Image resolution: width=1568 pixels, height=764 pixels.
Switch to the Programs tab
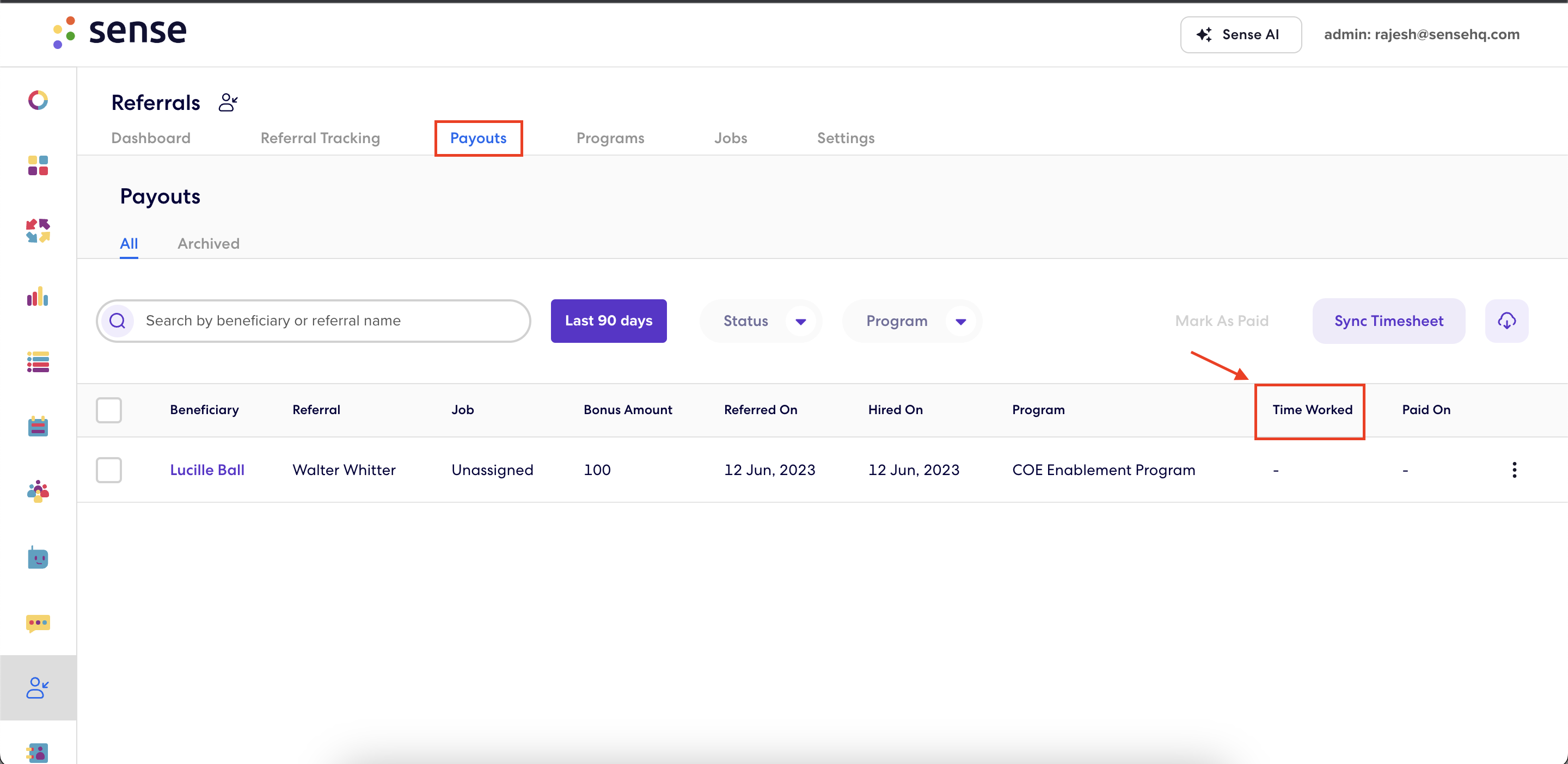click(610, 138)
